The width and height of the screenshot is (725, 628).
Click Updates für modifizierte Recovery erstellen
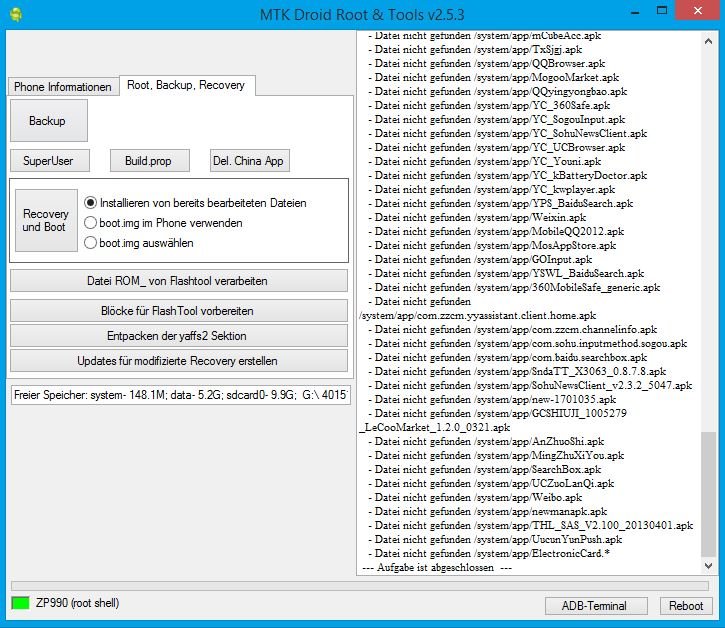pyautogui.click(x=178, y=361)
